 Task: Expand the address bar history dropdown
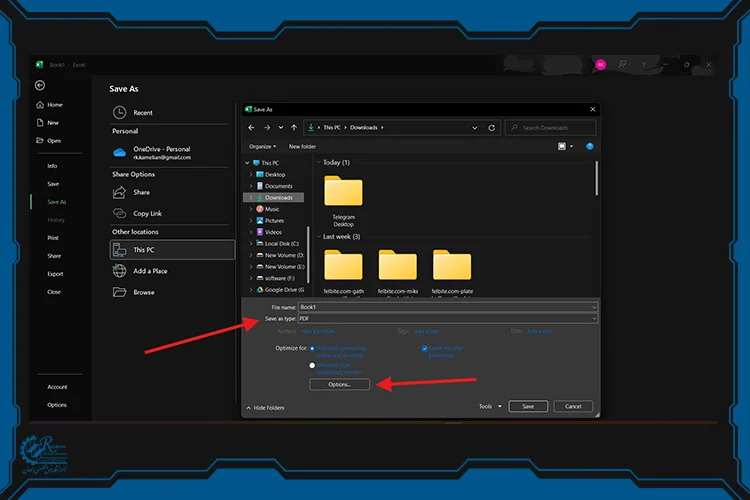[x=474, y=128]
